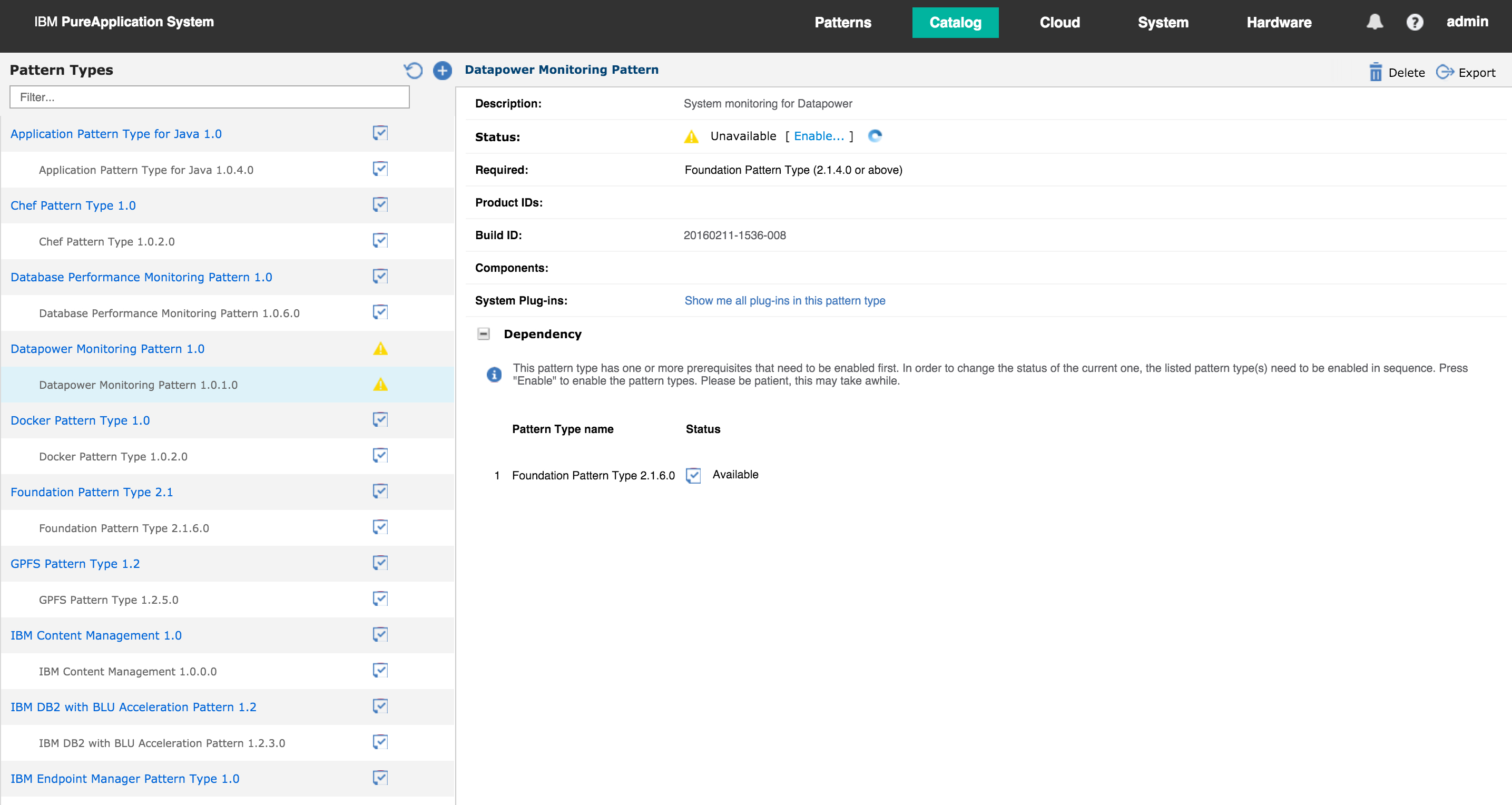
Task: Select IBM DB2 with BLU Acceleration Pattern 1.2.3.0 row
Action: click(228, 743)
